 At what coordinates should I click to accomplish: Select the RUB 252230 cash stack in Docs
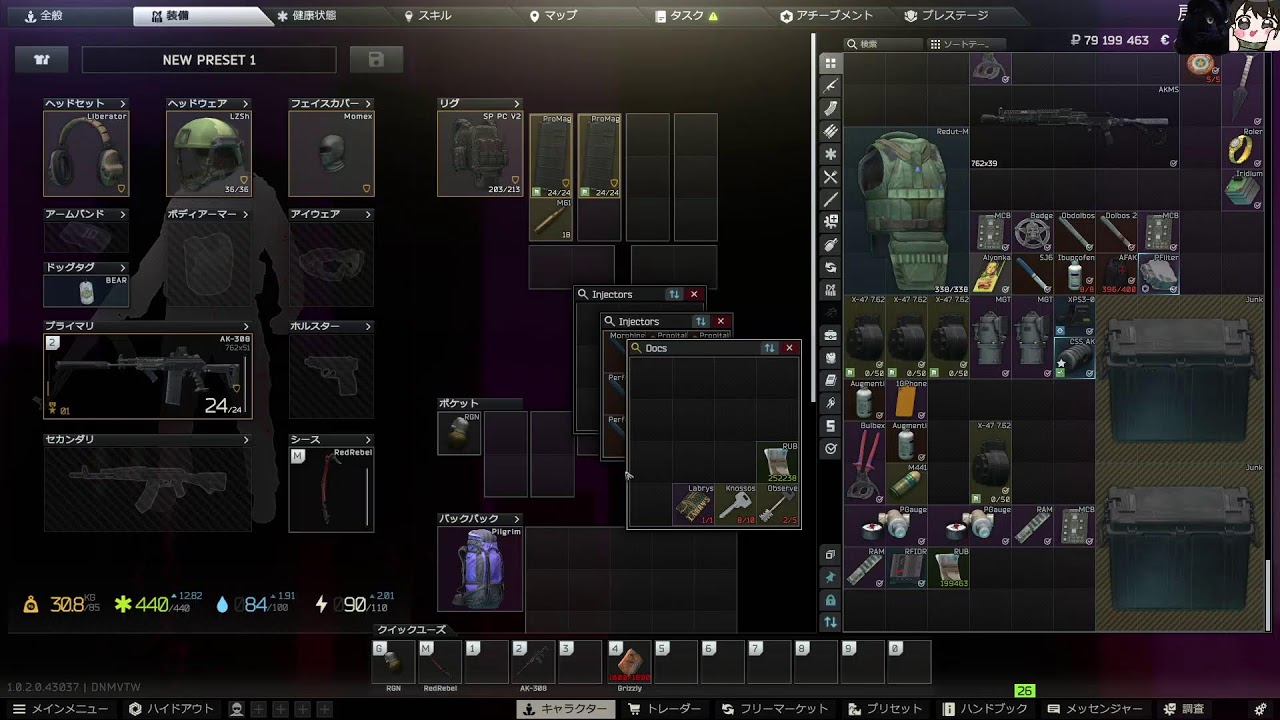pos(778,463)
